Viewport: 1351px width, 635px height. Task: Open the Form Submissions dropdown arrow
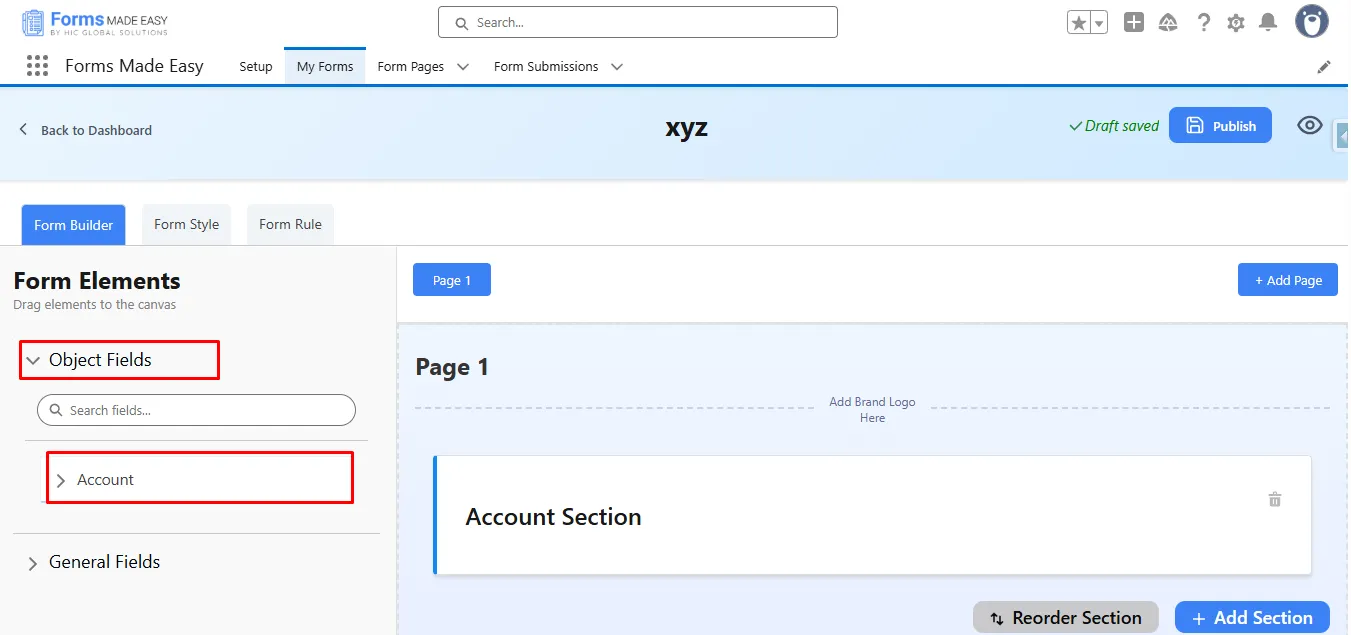click(617, 67)
